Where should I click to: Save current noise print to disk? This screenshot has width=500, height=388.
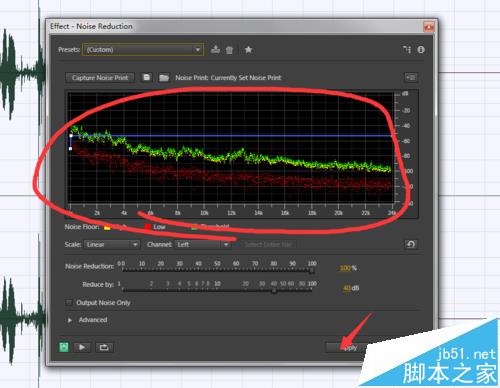click(x=146, y=77)
